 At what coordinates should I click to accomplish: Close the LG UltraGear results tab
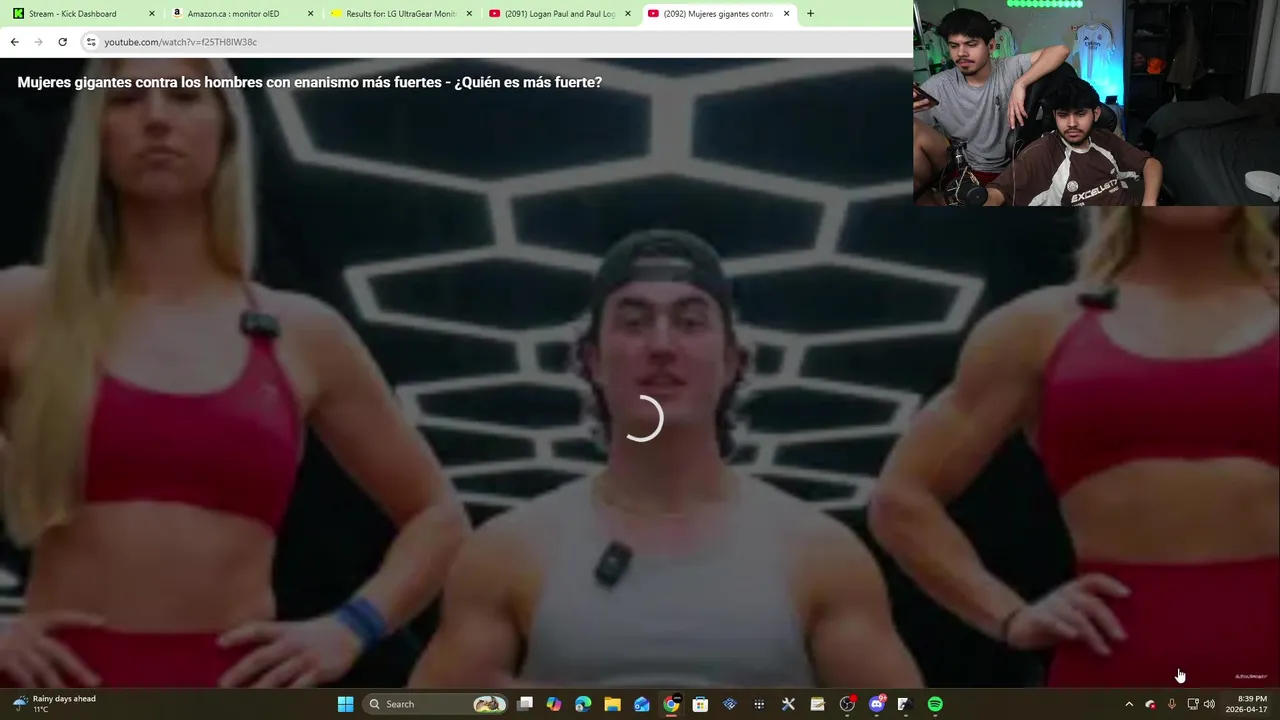click(469, 14)
